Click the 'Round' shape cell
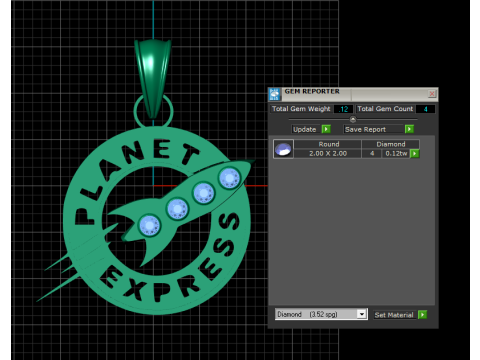The image size is (480, 360). (329, 144)
